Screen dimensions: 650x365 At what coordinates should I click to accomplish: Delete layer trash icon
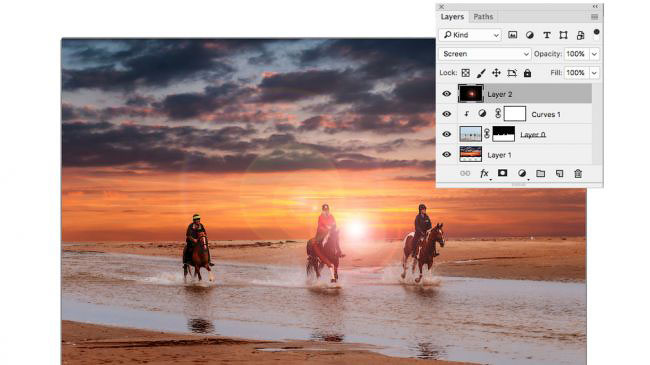pos(578,173)
